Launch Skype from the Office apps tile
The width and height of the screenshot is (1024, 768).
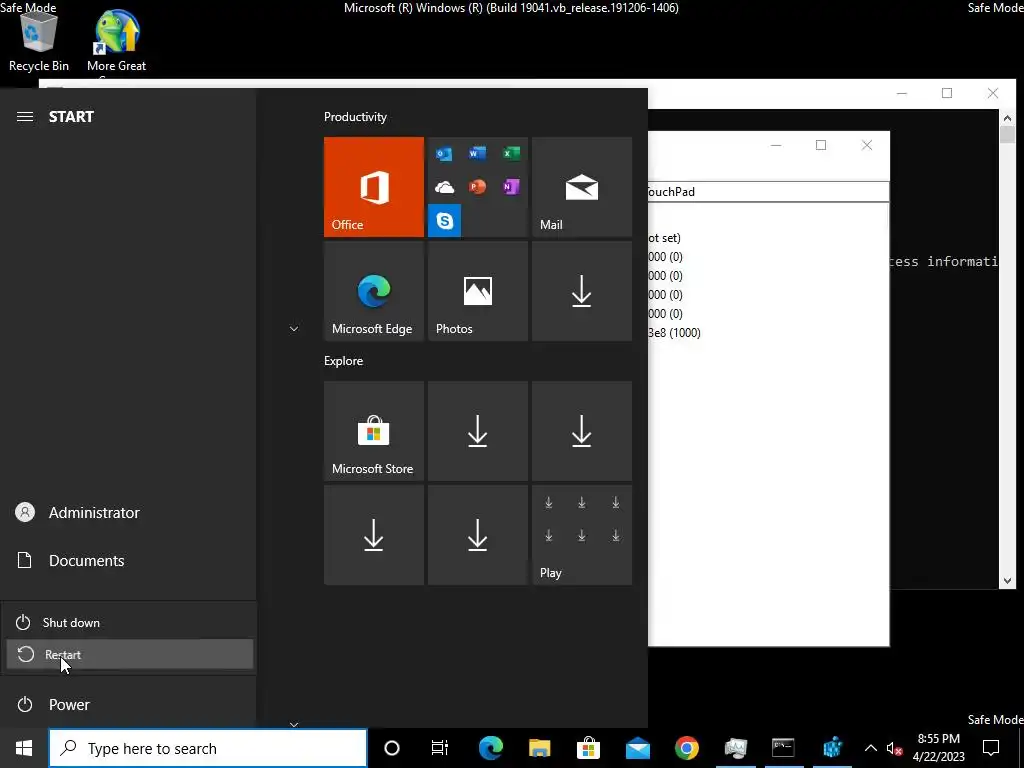click(x=445, y=221)
